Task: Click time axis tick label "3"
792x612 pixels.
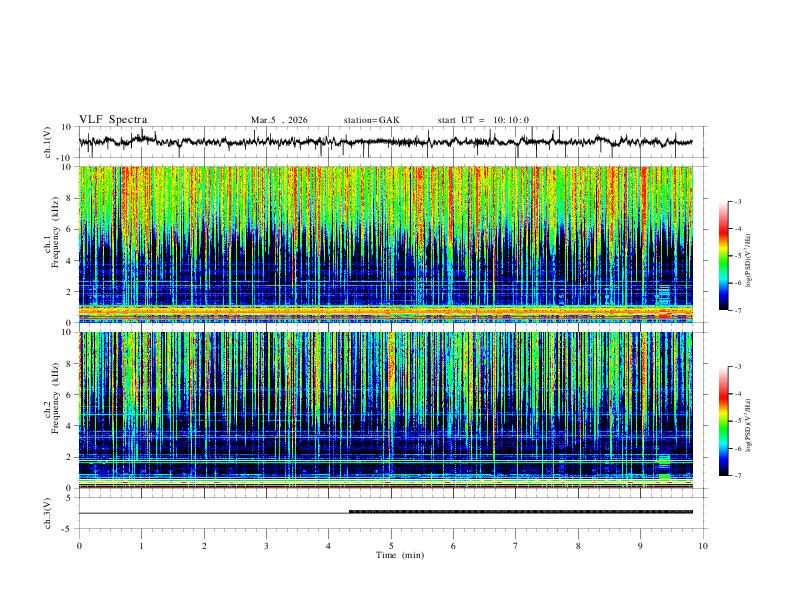Action: tap(266, 546)
